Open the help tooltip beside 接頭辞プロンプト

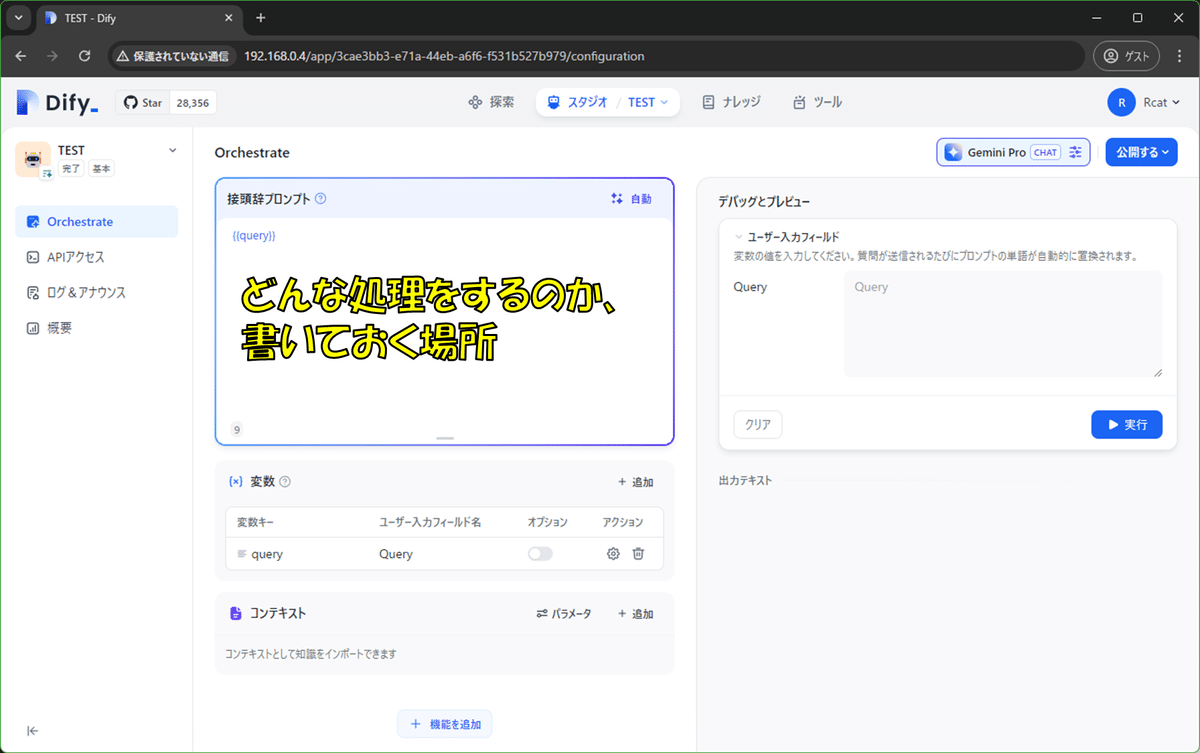point(319,198)
